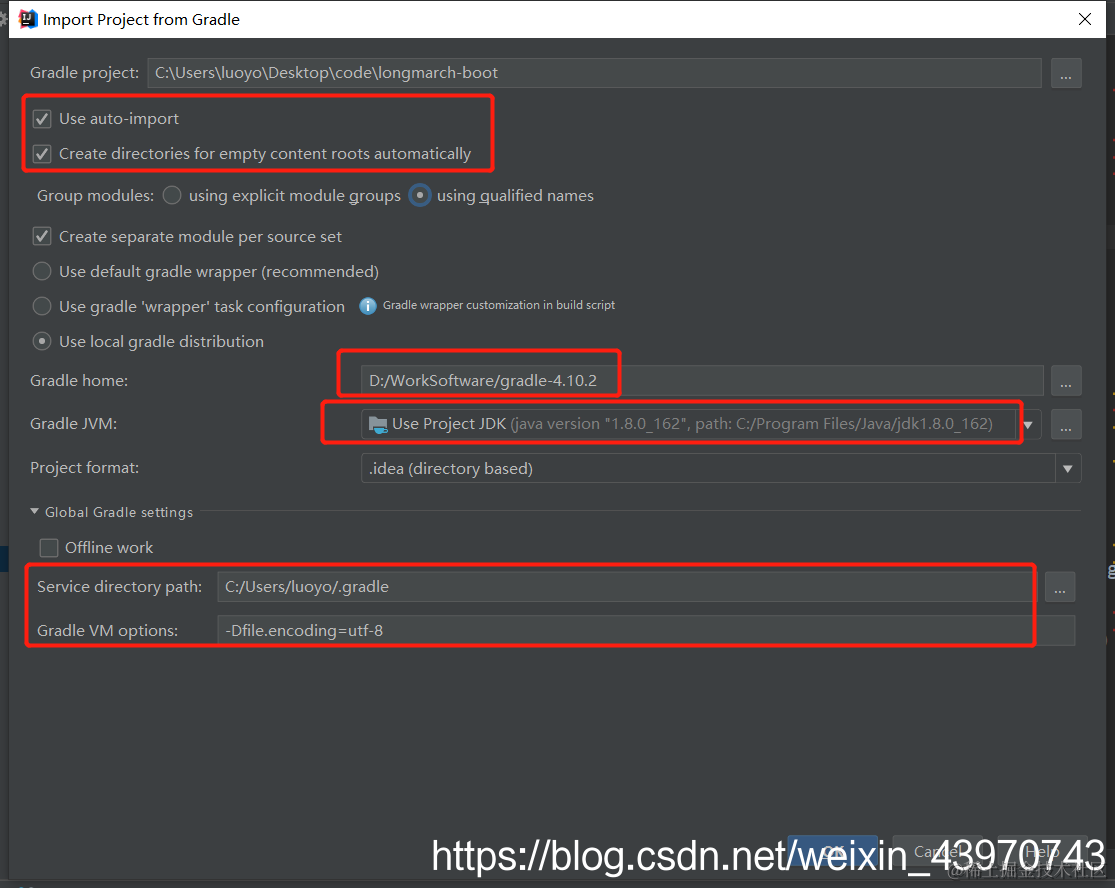
Task: Click the IntelliJ icon in title bar
Action: 27,19
